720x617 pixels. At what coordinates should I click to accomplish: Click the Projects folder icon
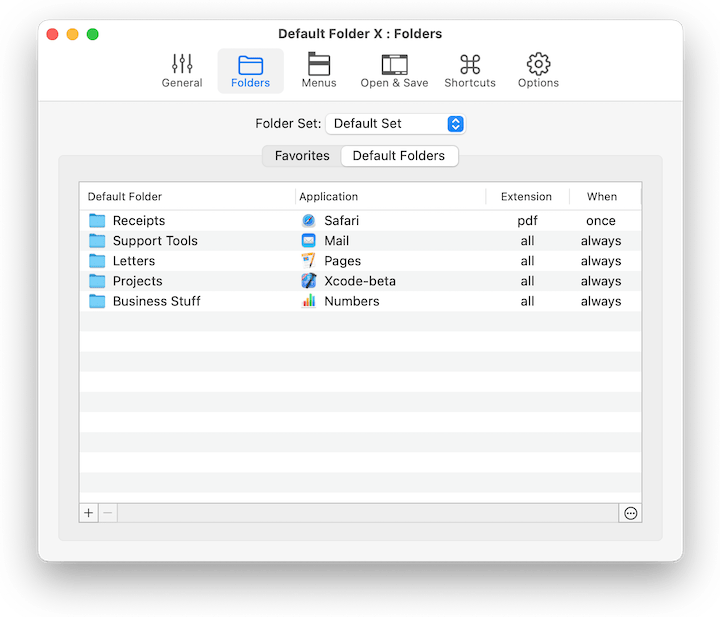[97, 281]
